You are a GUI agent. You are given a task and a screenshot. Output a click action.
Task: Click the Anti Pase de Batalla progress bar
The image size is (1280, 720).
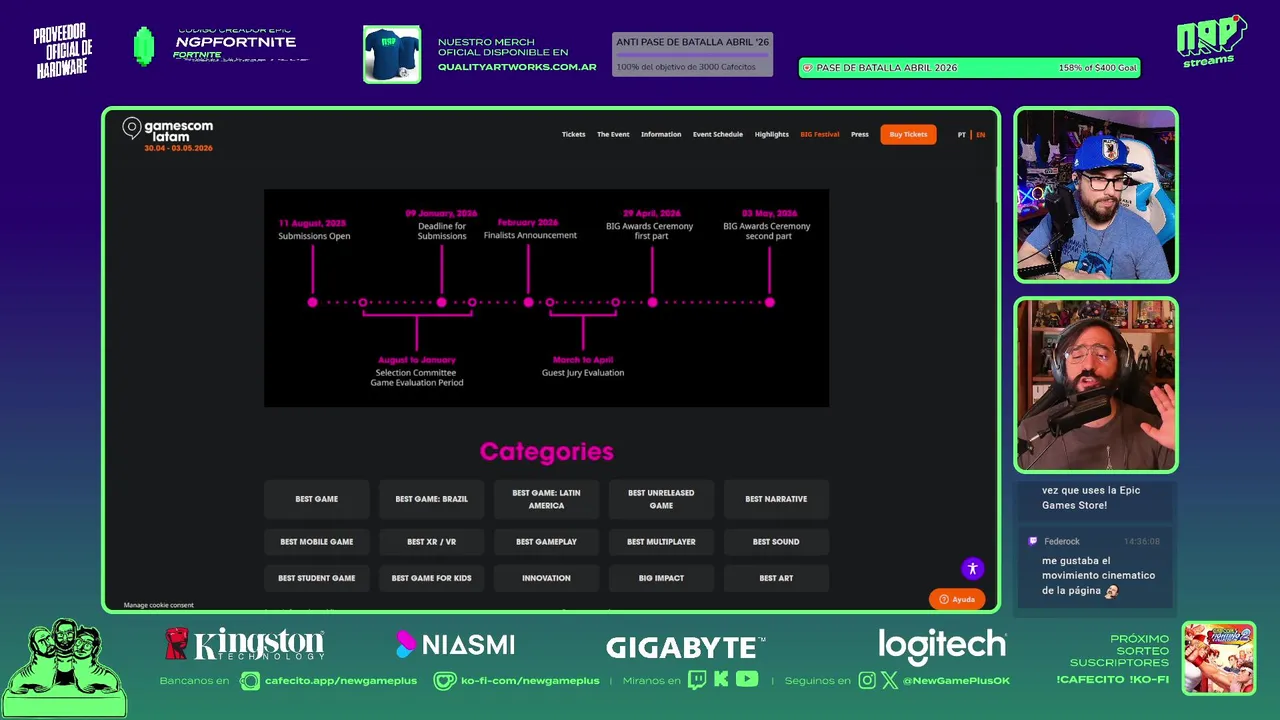692,54
